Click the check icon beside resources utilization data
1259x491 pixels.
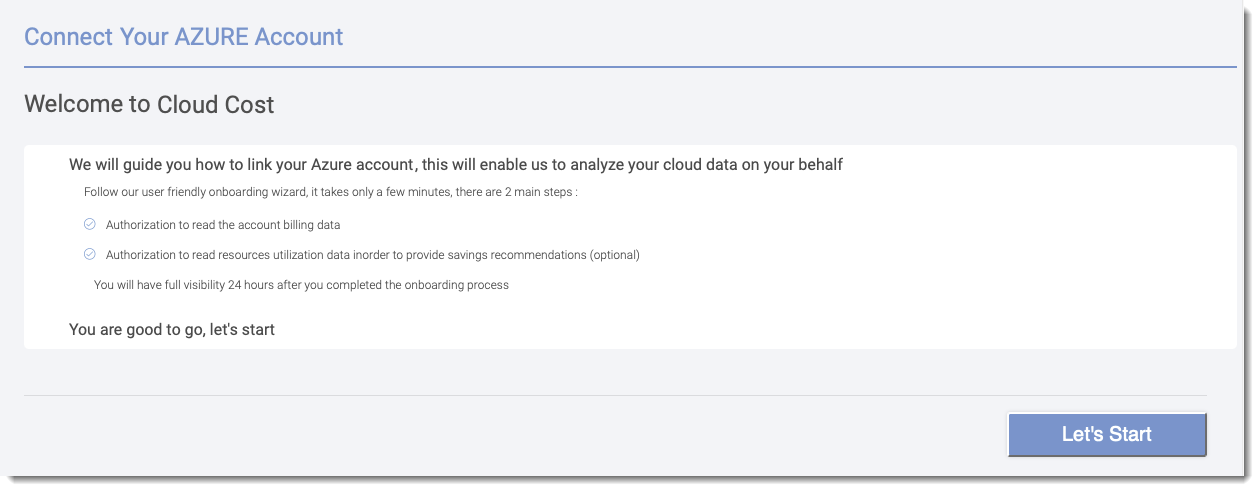[x=89, y=254]
